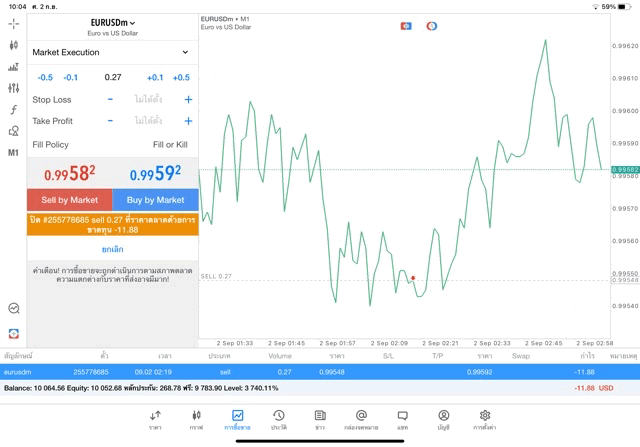
Task: Open the settings gear in bottom navigation
Action: pyautogui.click(x=484, y=420)
